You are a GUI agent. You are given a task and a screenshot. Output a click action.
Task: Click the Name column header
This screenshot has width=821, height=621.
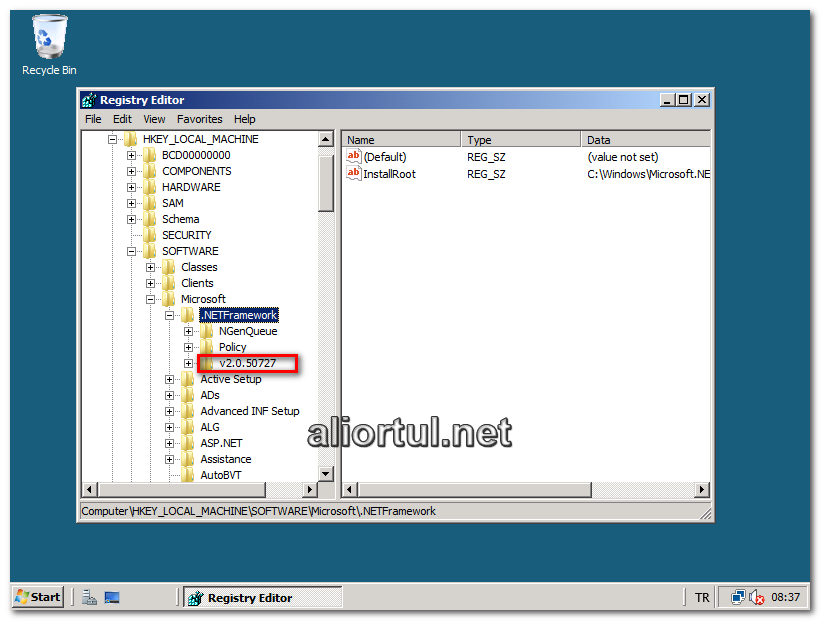click(401, 140)
